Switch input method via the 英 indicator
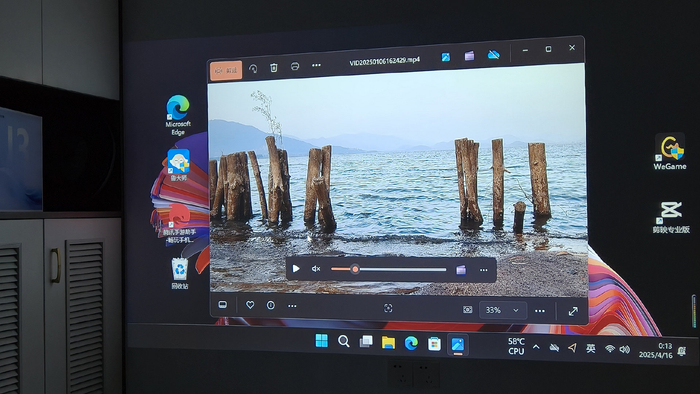This screenshot has width=700, height=394. tap(590, 348)
